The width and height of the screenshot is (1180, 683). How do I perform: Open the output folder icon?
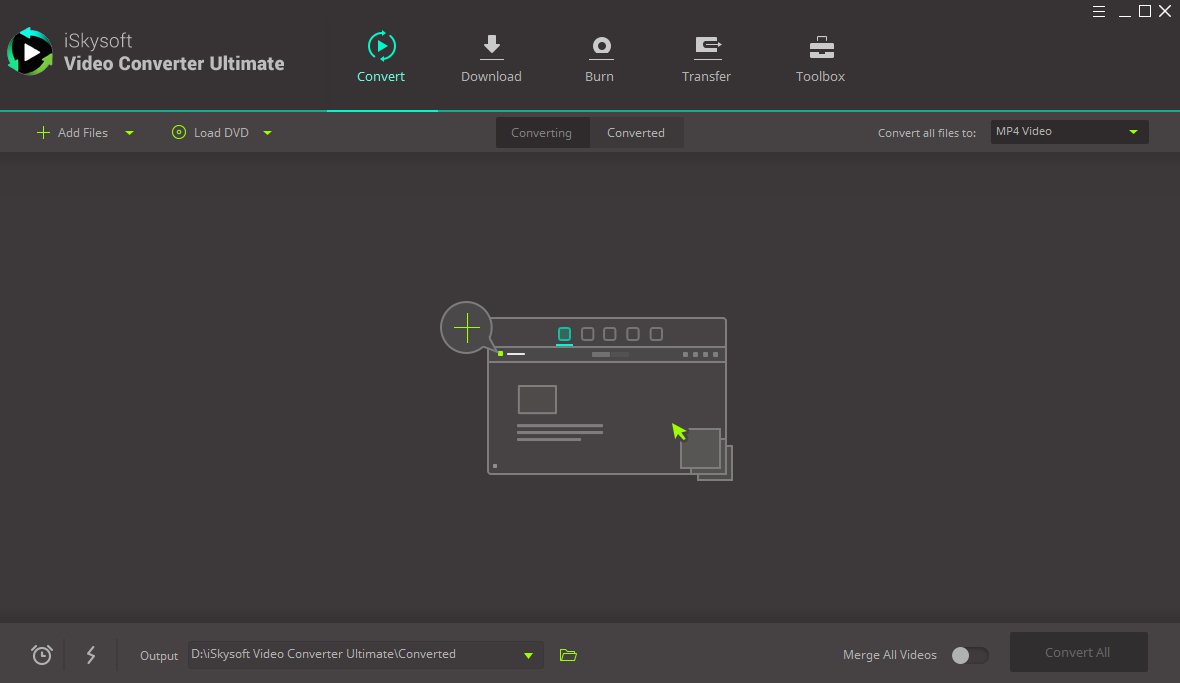(x=568, y=654)
